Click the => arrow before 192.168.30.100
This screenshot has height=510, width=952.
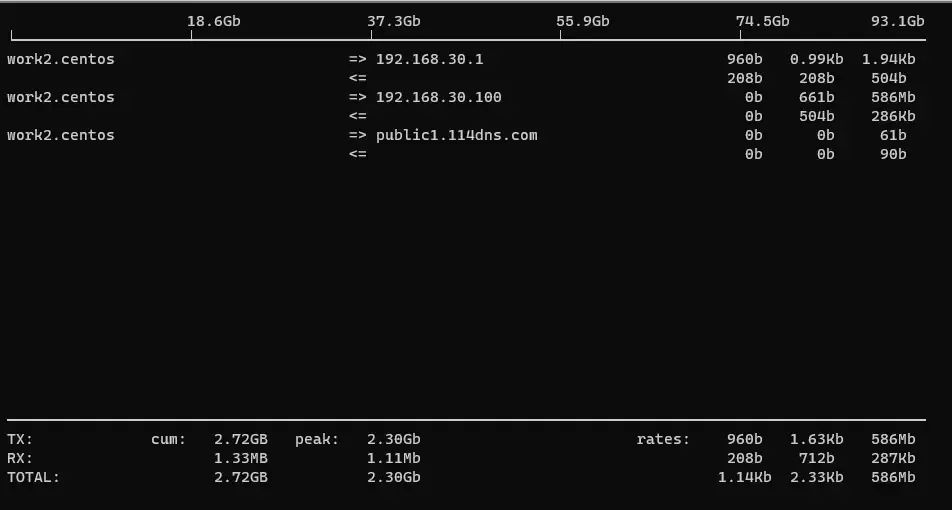[x=358, y=97]
